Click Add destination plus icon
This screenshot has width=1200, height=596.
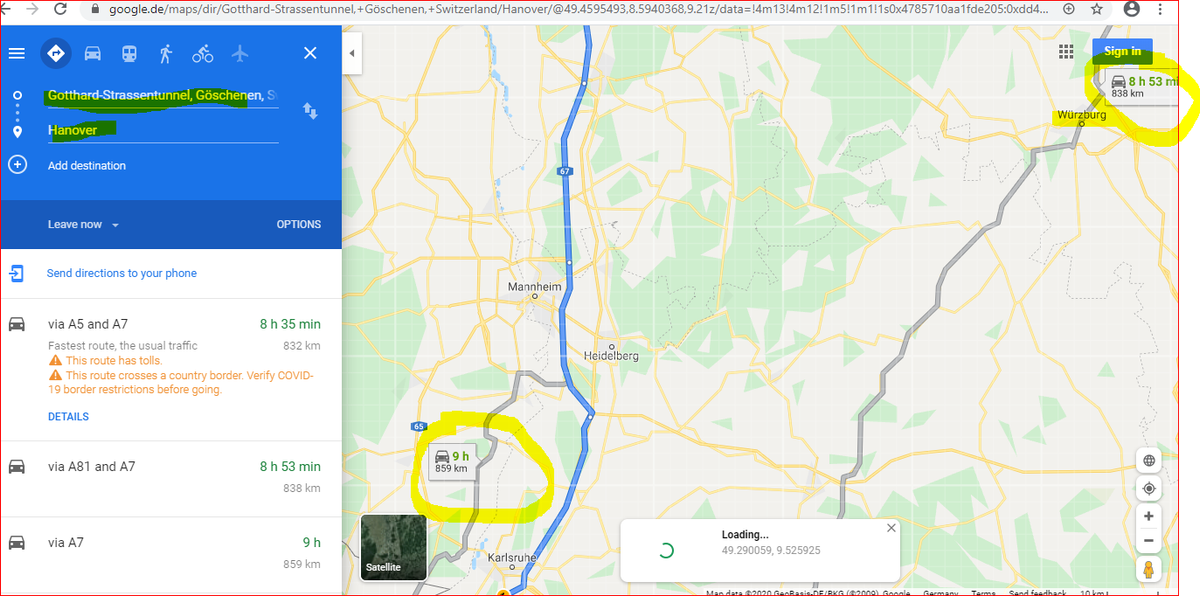[x=17, y=165]
